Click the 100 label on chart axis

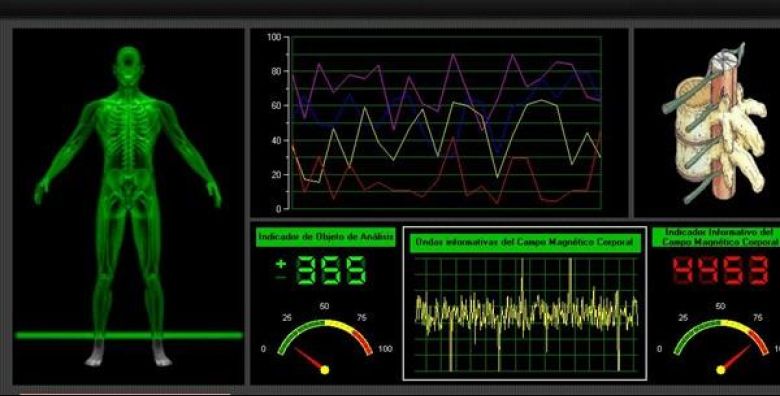tap(274, 37)
